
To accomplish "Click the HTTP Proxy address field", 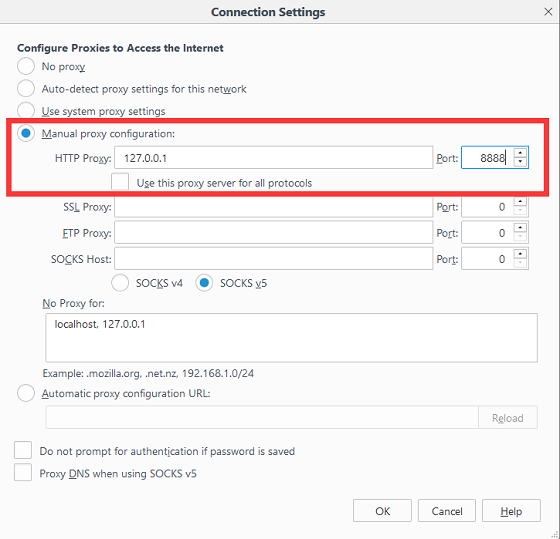I will (274, 158).
